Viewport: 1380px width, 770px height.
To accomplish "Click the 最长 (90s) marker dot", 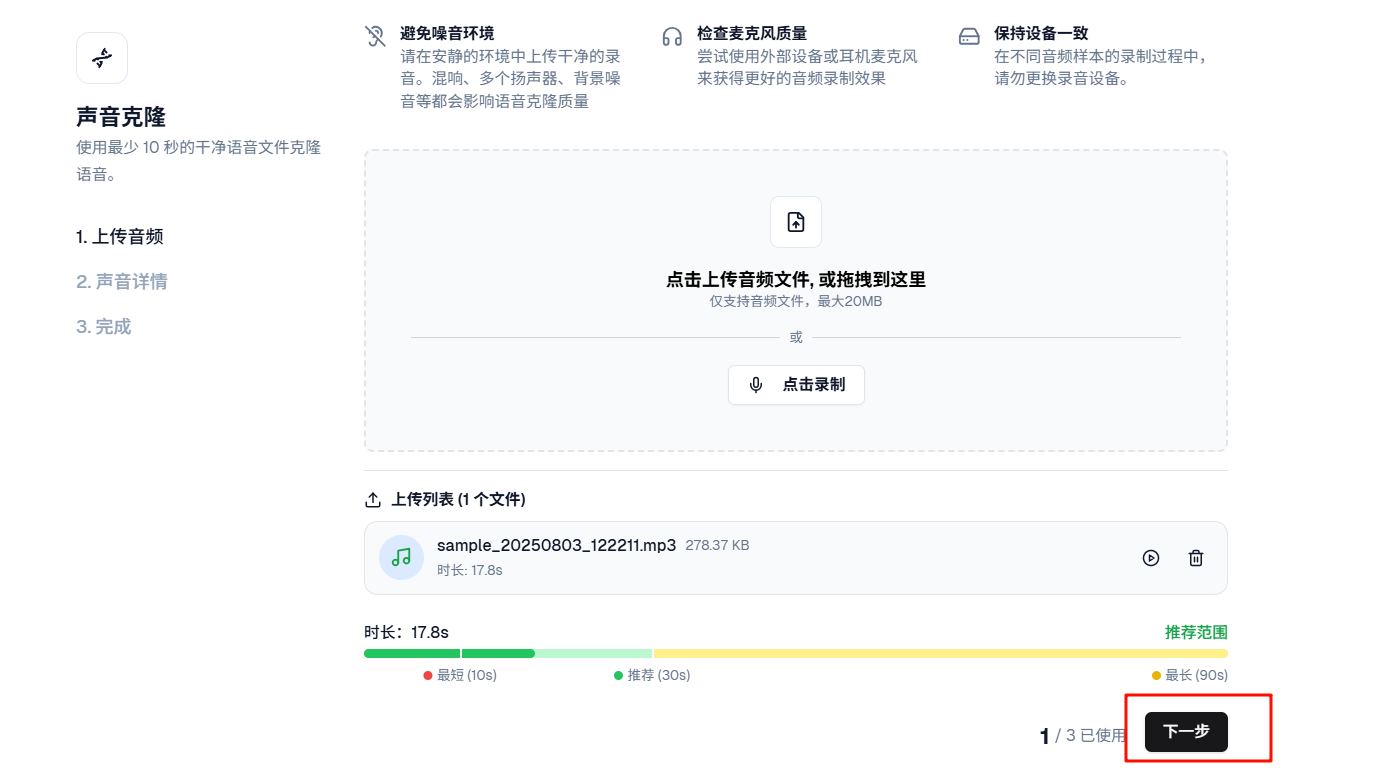I will tap(1155, 674).
